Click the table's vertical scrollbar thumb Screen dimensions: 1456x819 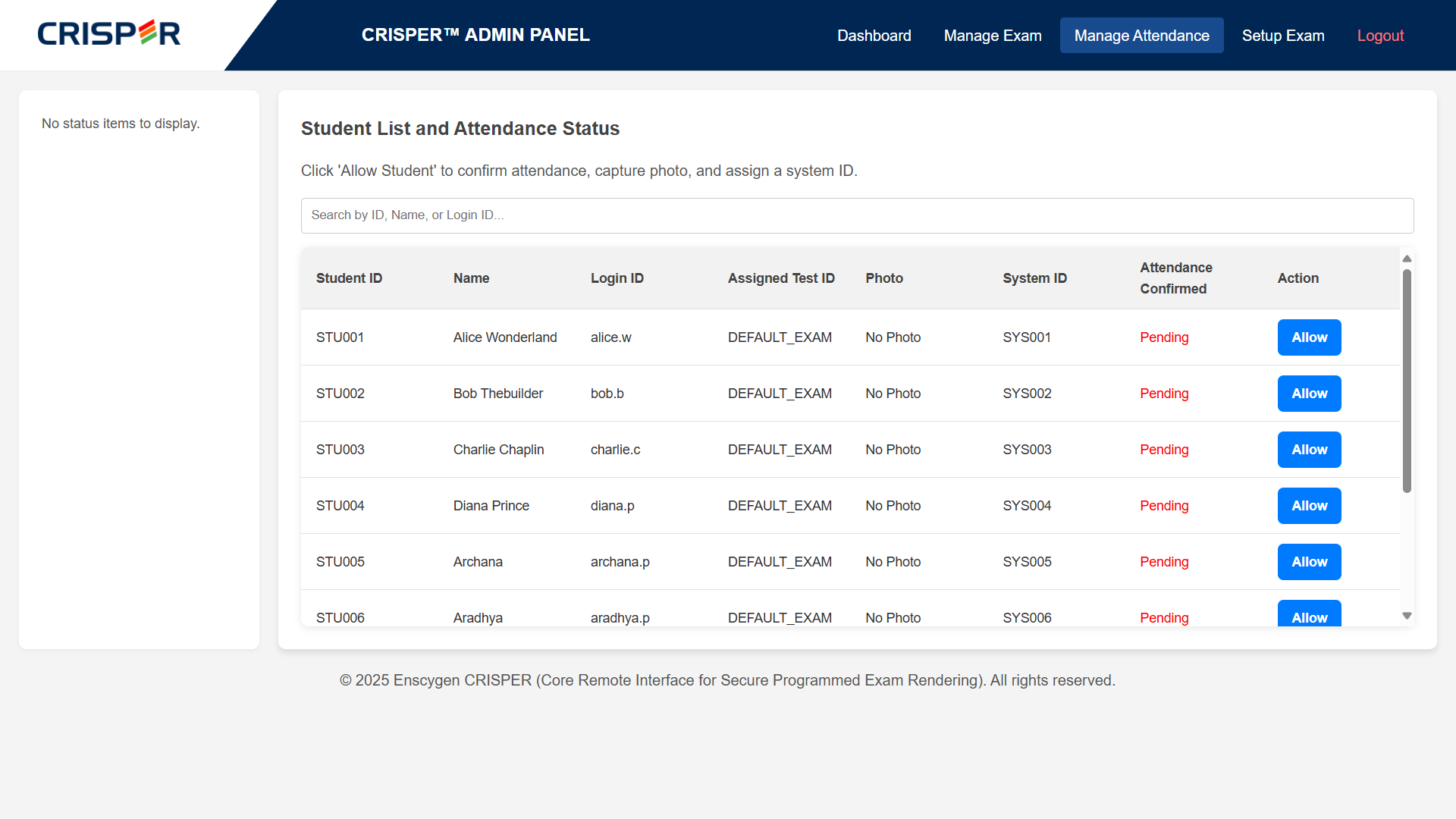[x=1407, y=381]
